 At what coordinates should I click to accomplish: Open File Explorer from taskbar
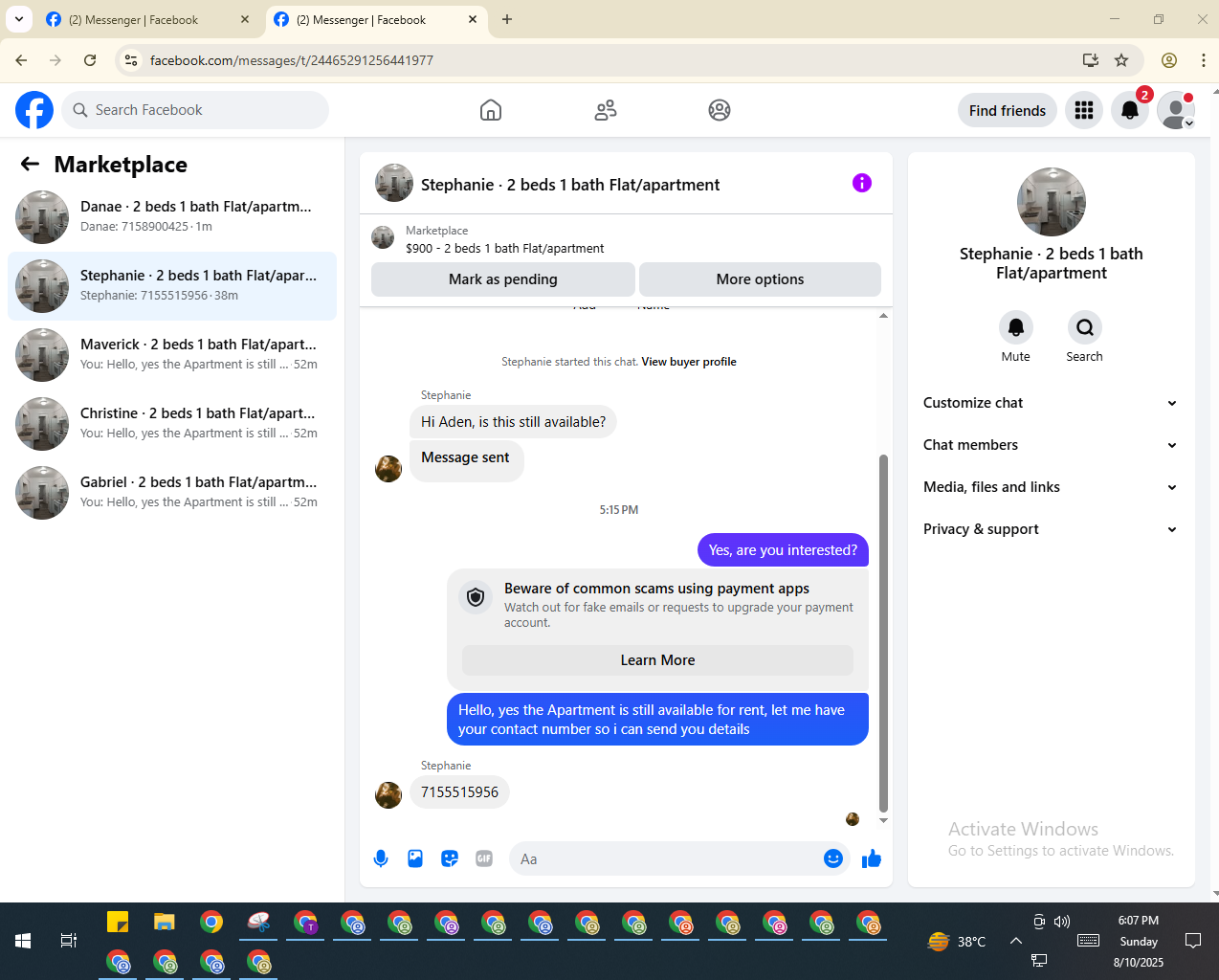[x=165, y=923]
